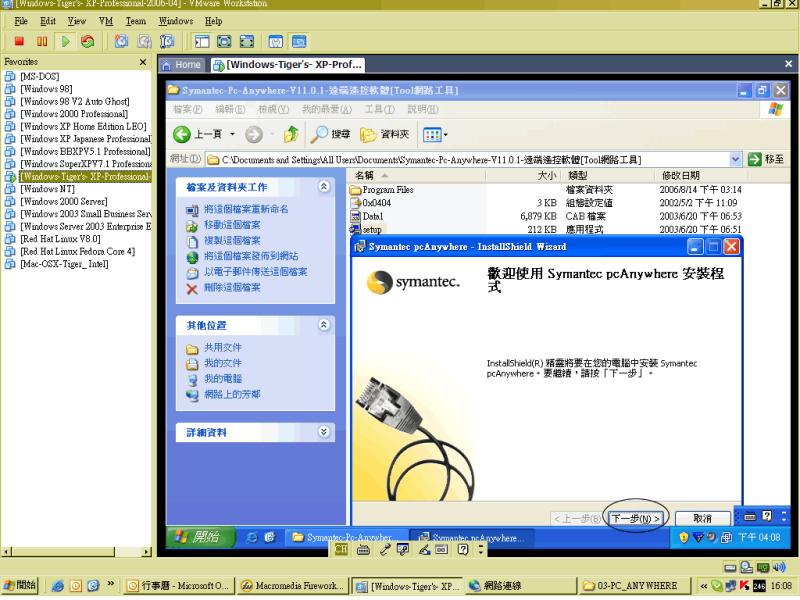Click the green Power On play icon
The height and width of the screenshot is (600, 800).
click(65, 41)
